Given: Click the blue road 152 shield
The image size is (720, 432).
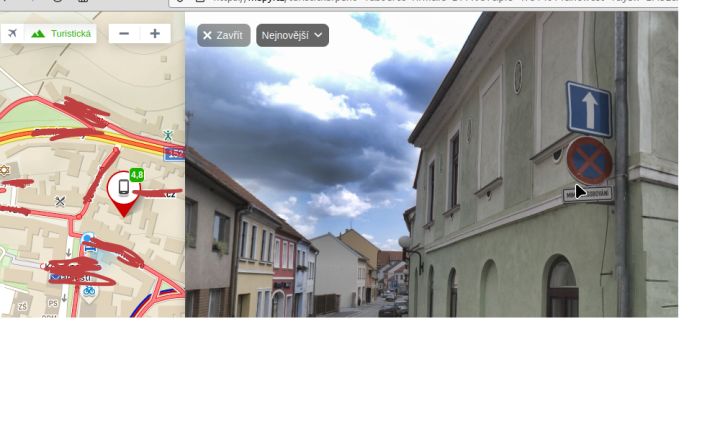Looking at the screenshot, I should tap(175, 154).
